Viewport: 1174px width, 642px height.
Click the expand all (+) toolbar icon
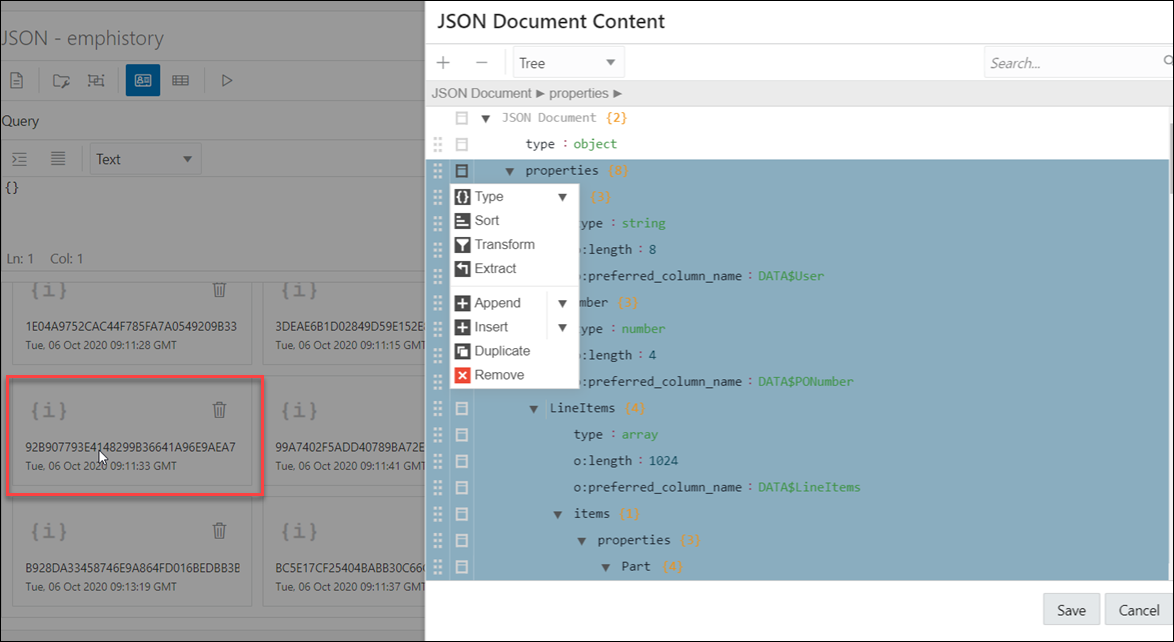(443, 63)
